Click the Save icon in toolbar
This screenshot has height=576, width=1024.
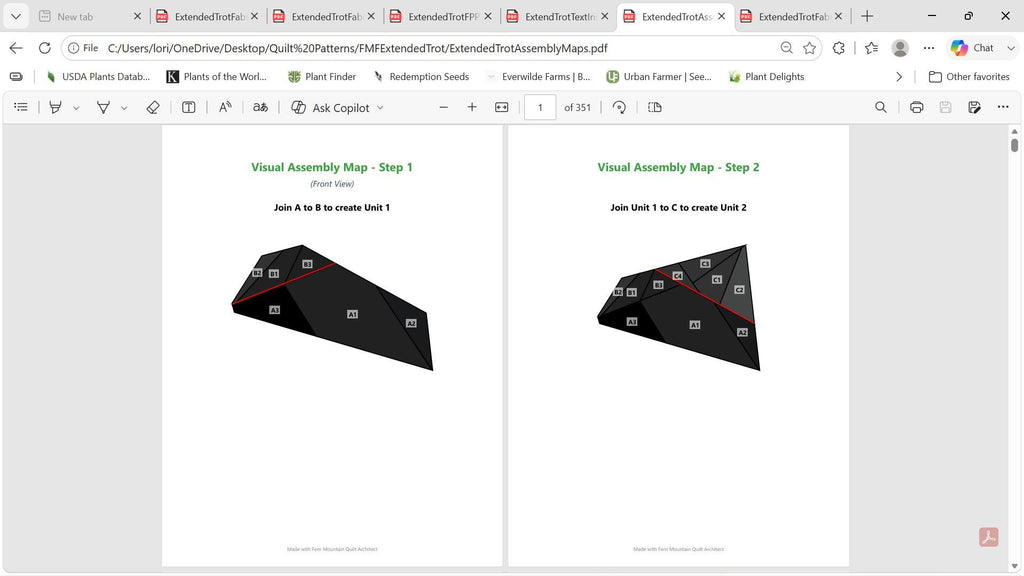pos(946,107)
